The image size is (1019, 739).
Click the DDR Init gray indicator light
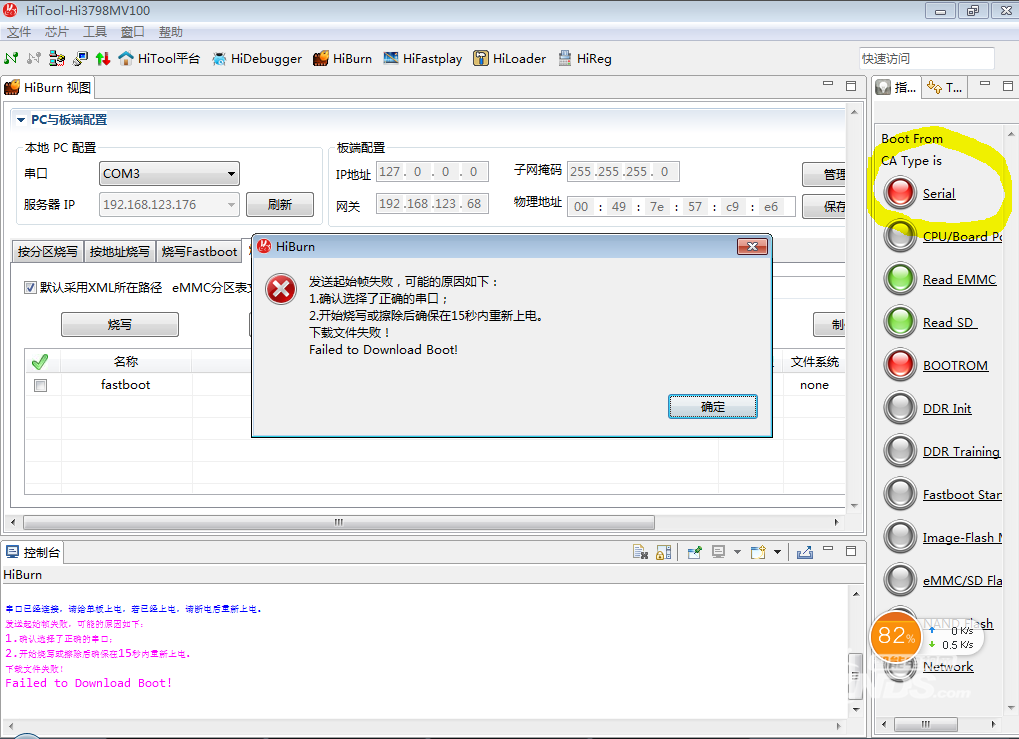point(900,408)
